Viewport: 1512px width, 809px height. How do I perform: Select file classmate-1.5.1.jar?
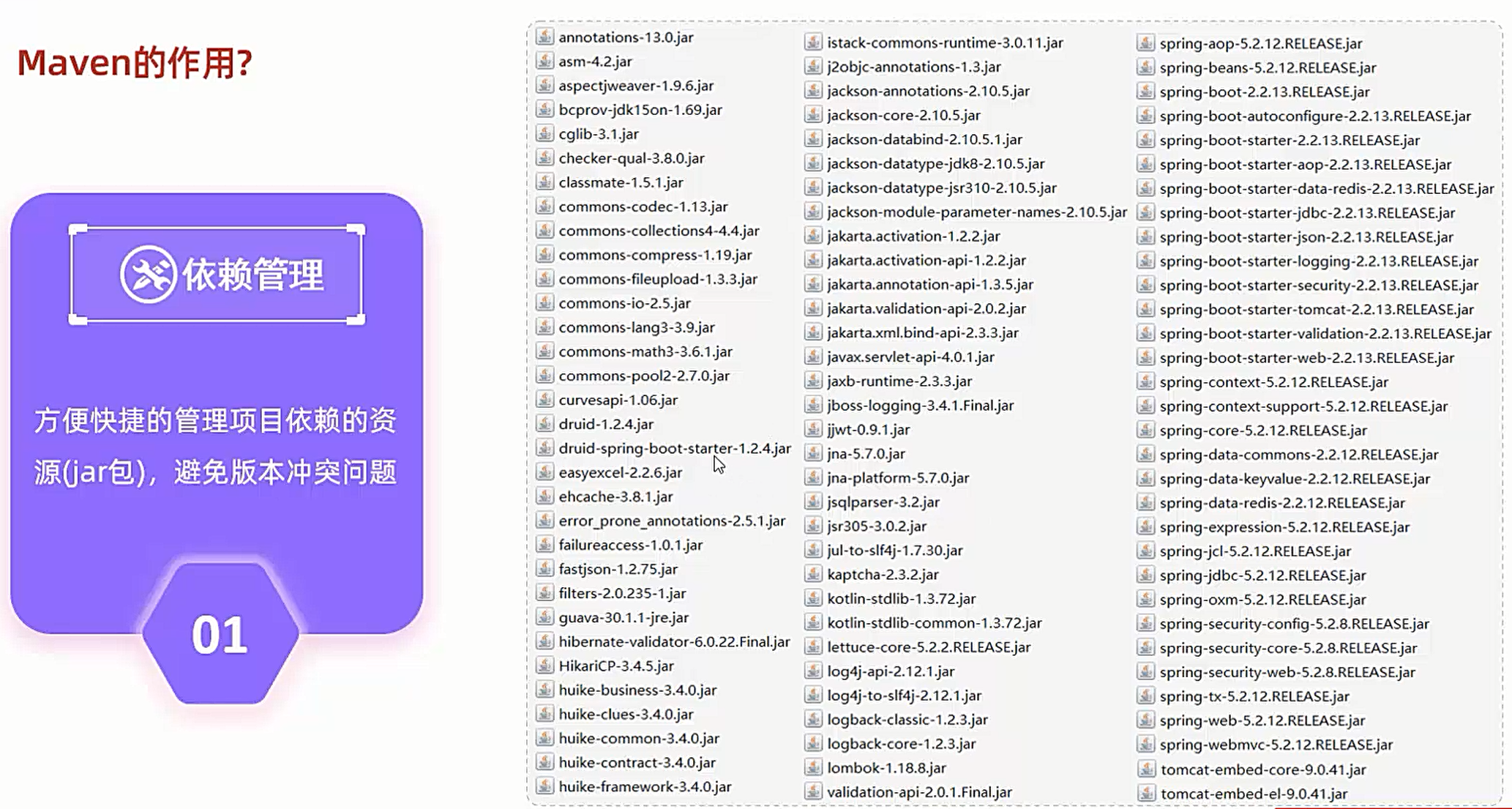[x=621, y=182]
